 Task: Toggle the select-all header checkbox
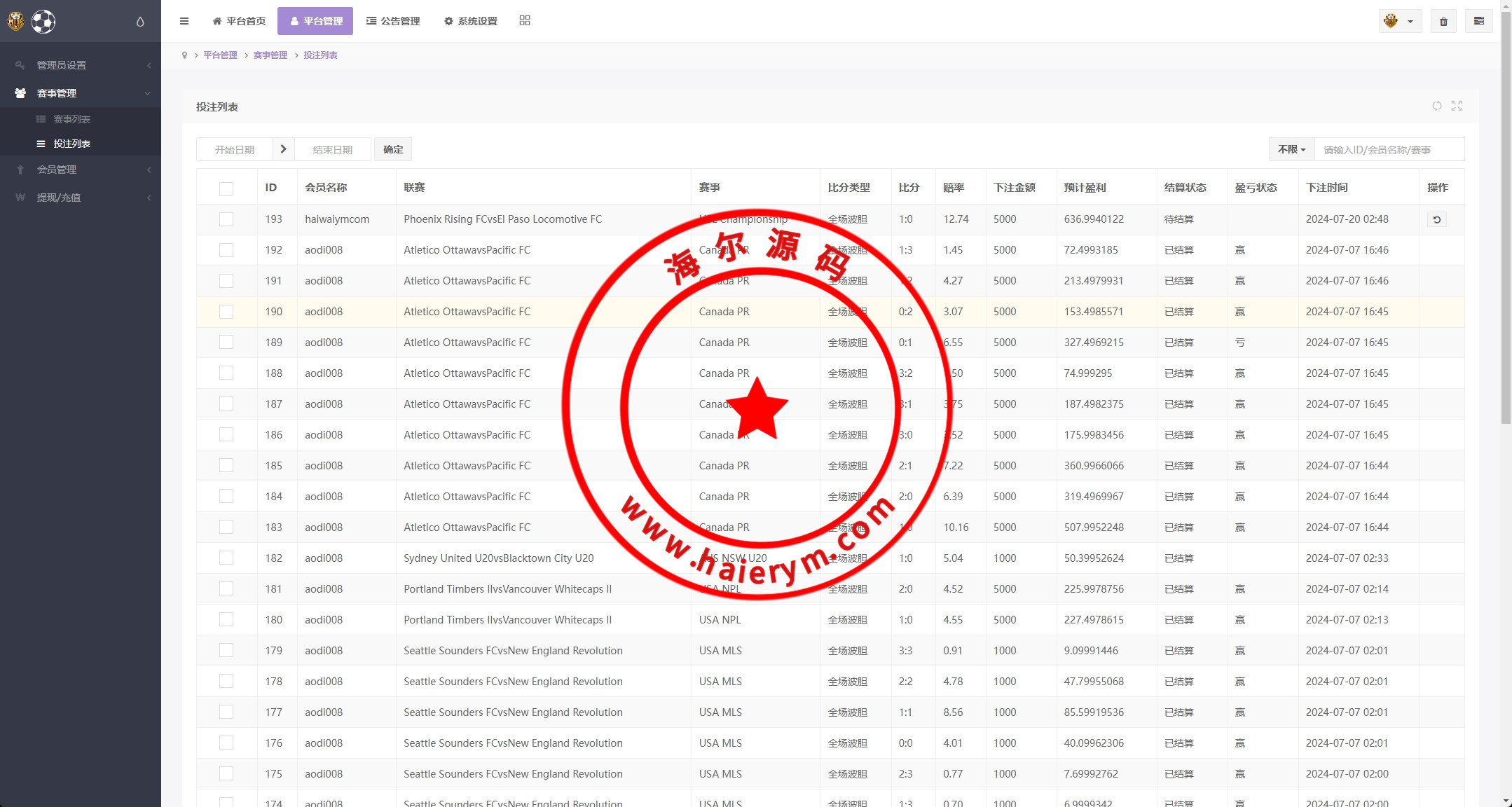click(x=226, y=188)
